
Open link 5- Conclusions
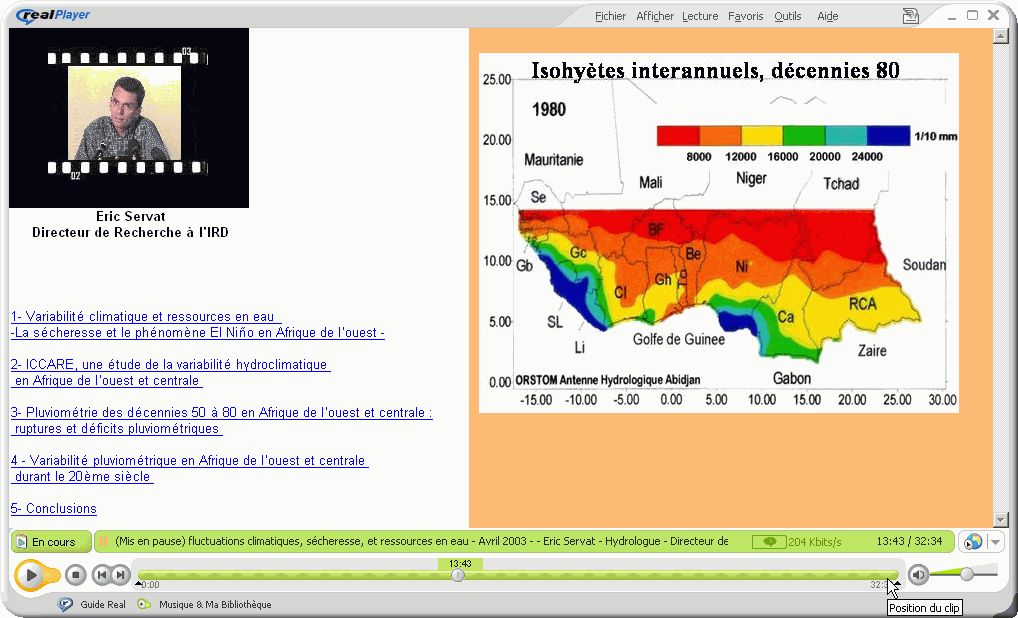click(54, 509)
